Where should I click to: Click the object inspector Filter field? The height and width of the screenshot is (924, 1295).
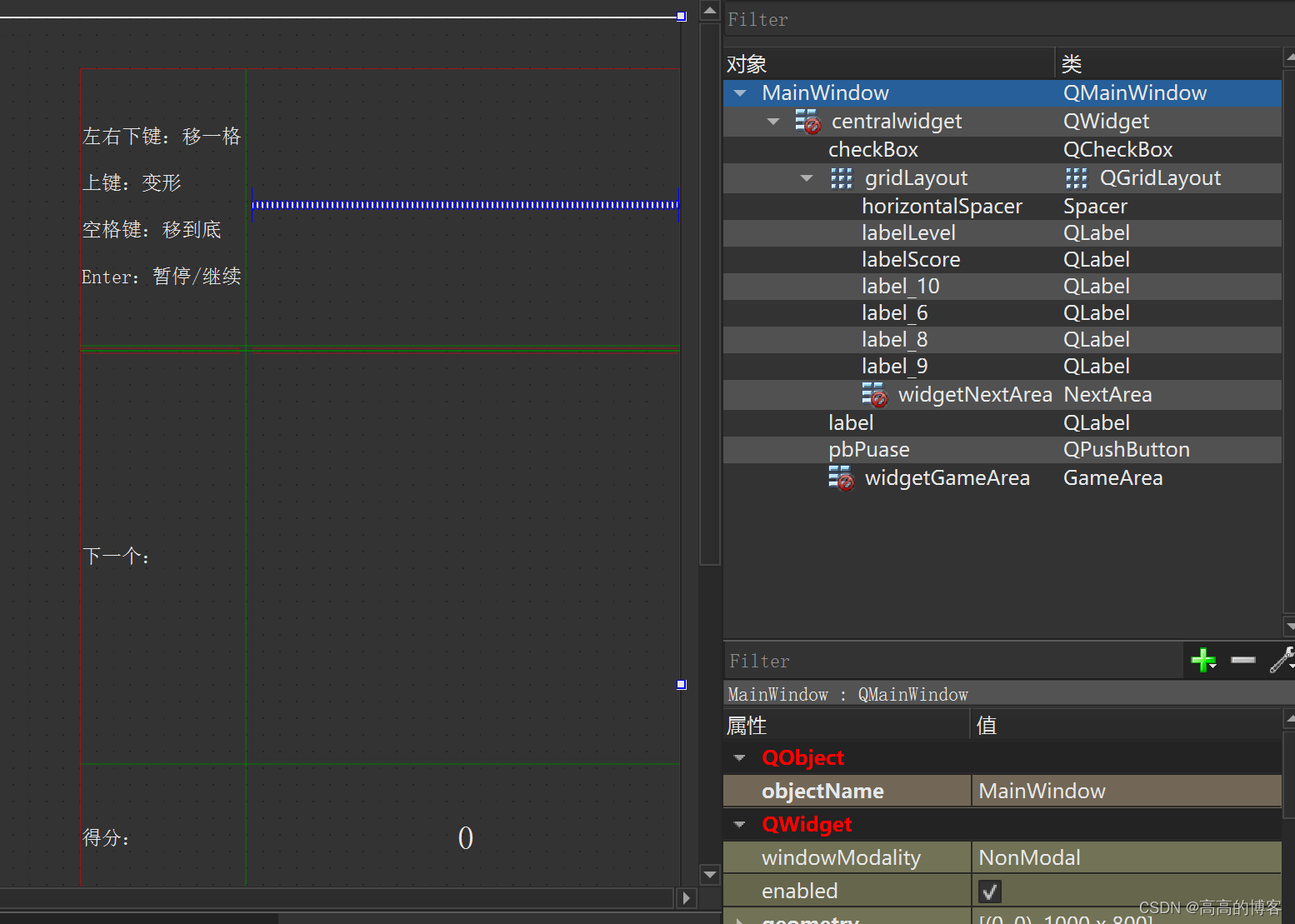(1008, 19)
